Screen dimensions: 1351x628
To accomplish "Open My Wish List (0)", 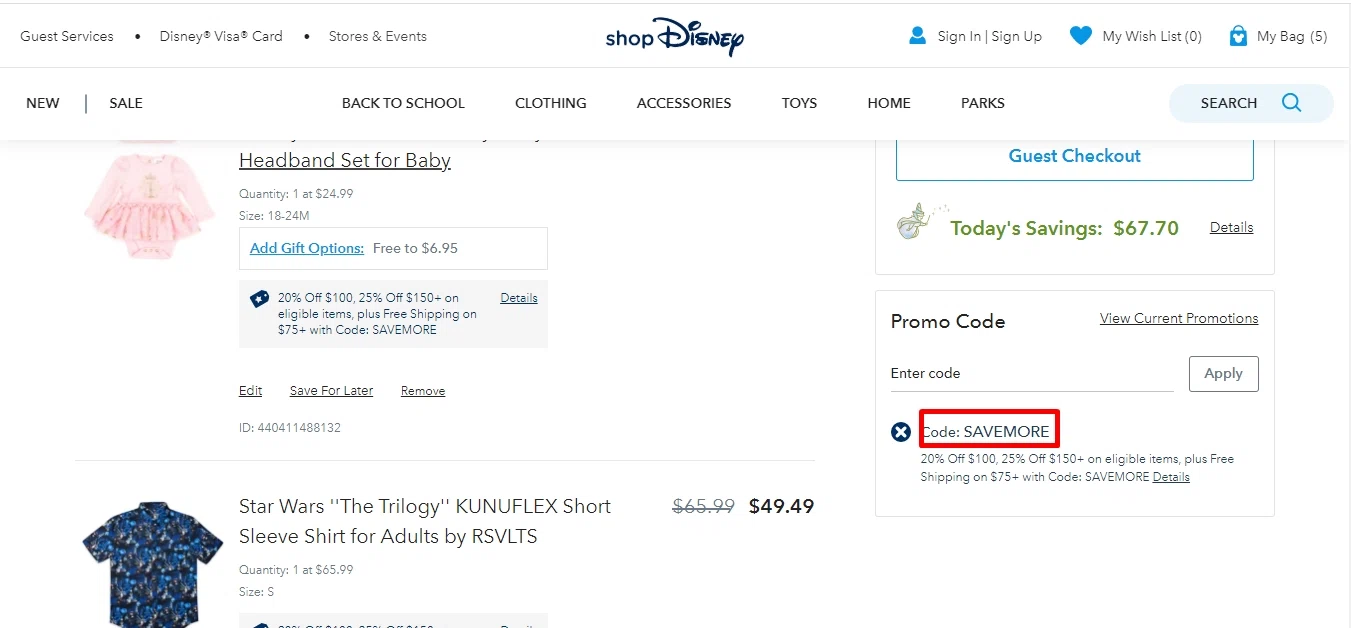I will pos(1152,36).
